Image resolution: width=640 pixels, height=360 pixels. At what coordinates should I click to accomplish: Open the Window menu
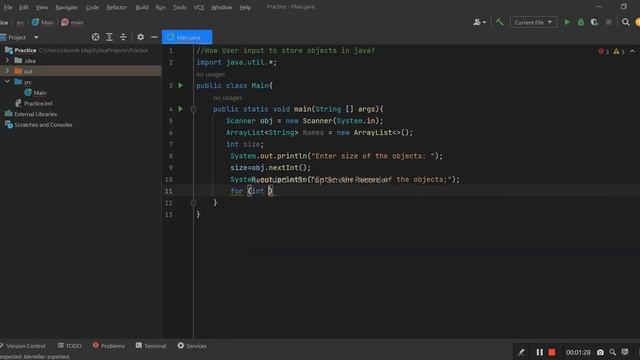(x=222, y=7)
